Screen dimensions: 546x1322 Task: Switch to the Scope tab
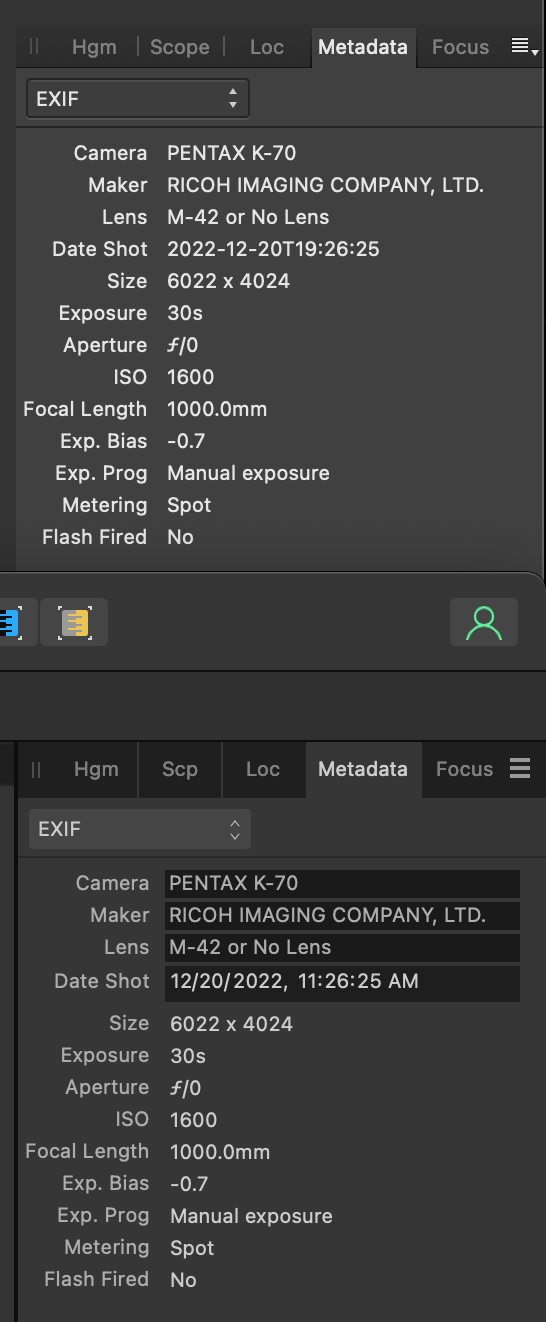point(180,47)
